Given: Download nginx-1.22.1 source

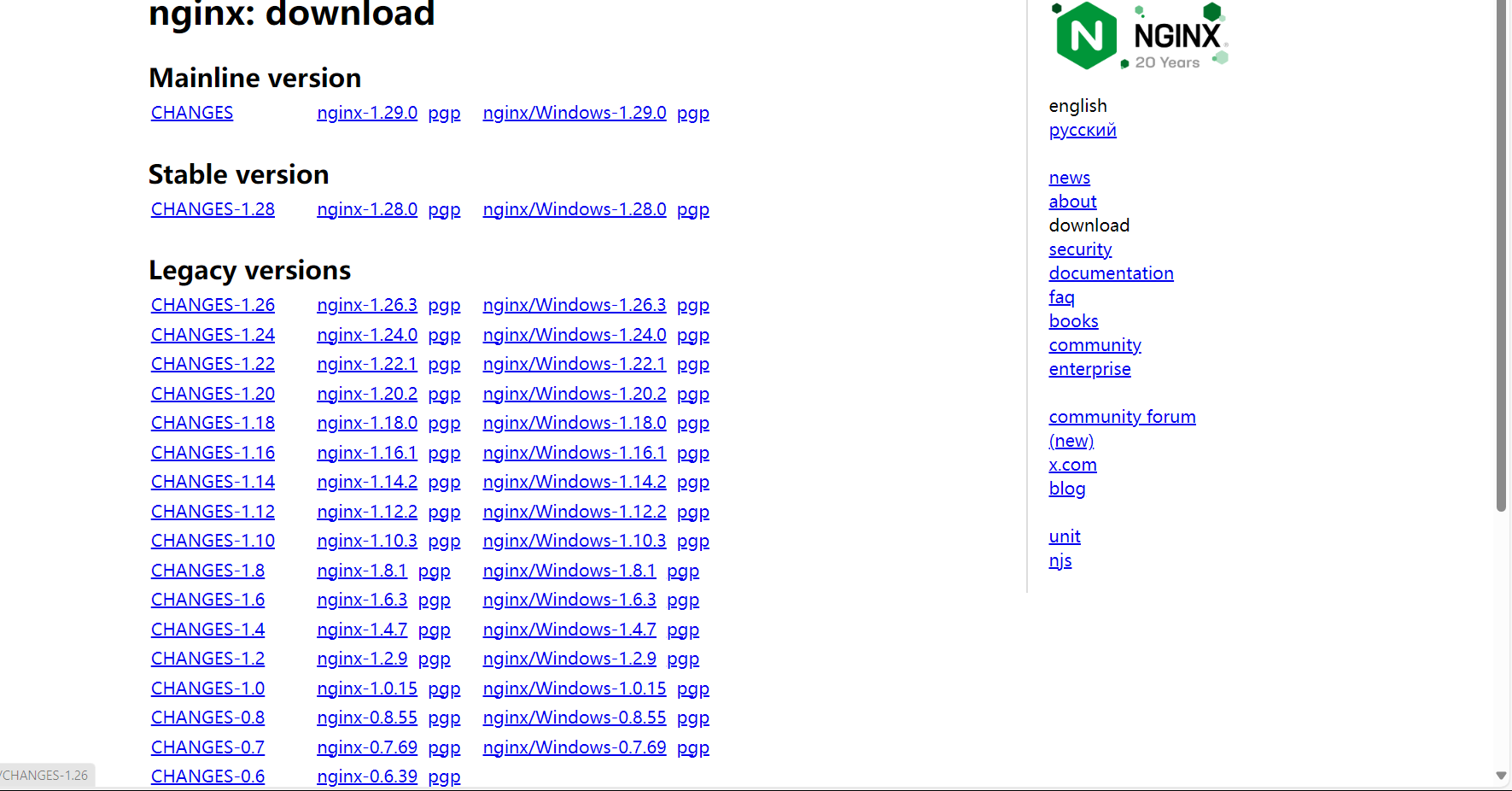Looking at the screenshot, I should coord(367,364).
